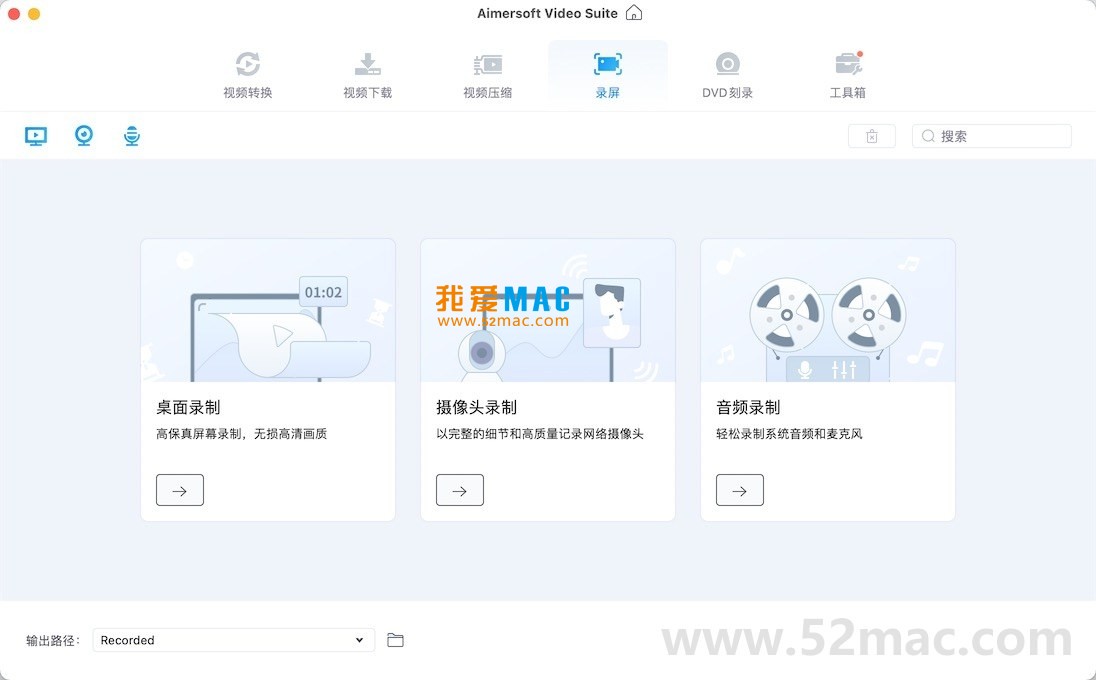
Task: Click the 高保真屏幕录制 description text
Action: click(x=241, y=434)
